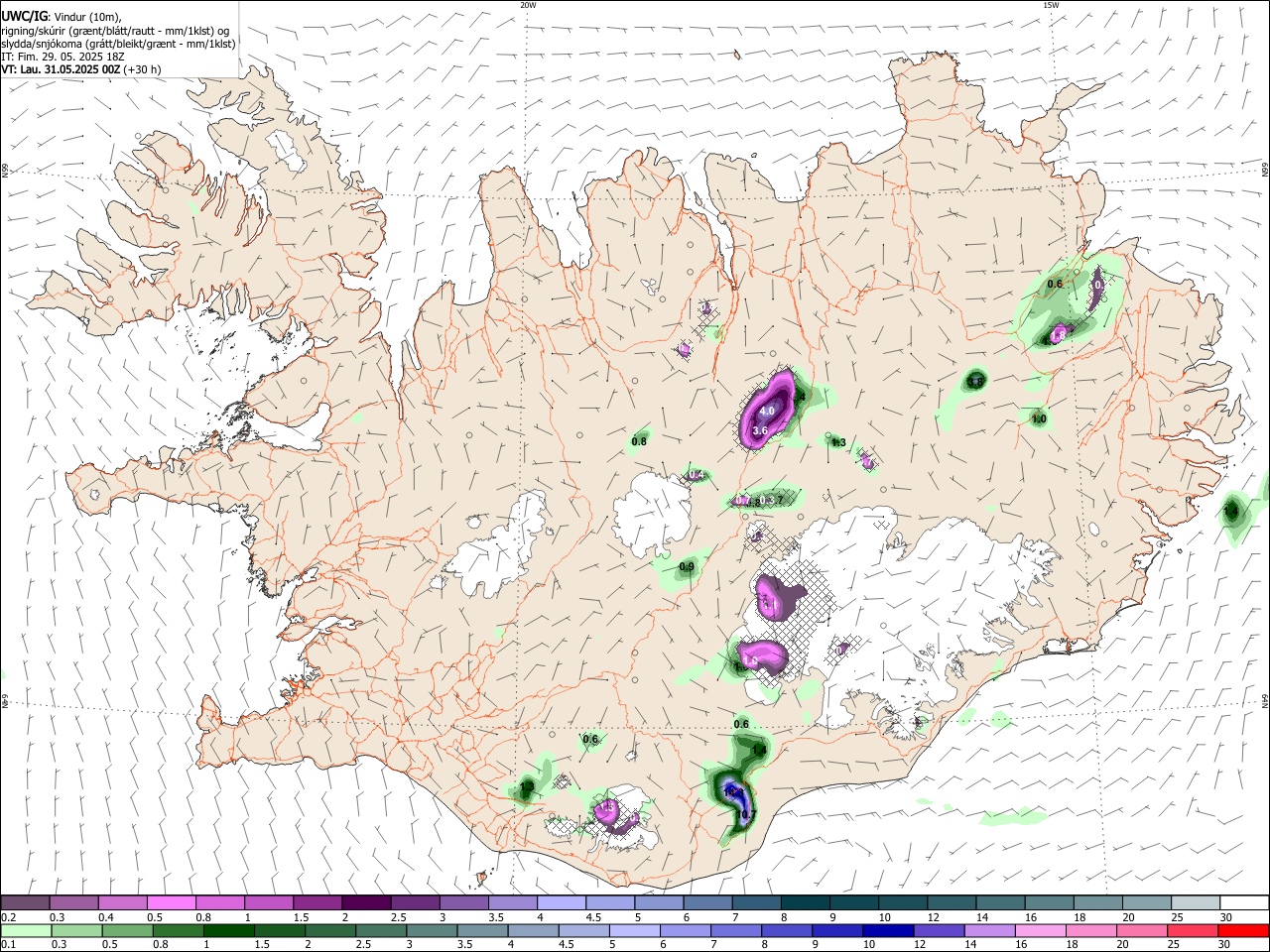Click the 0.1 label under the rain legend

point(8,944)
